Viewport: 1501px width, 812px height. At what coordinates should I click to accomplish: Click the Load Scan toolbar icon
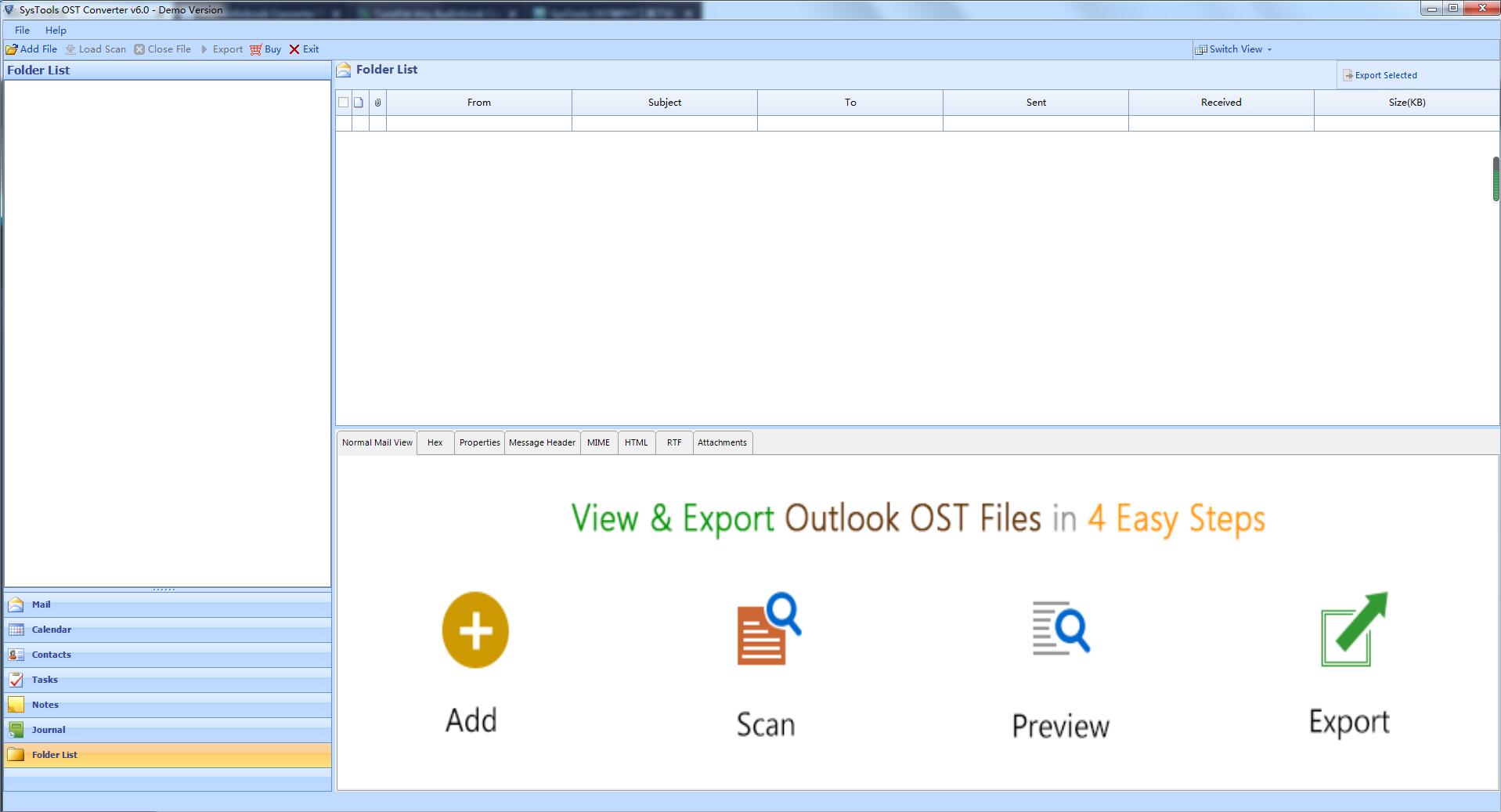pos(70,49)
